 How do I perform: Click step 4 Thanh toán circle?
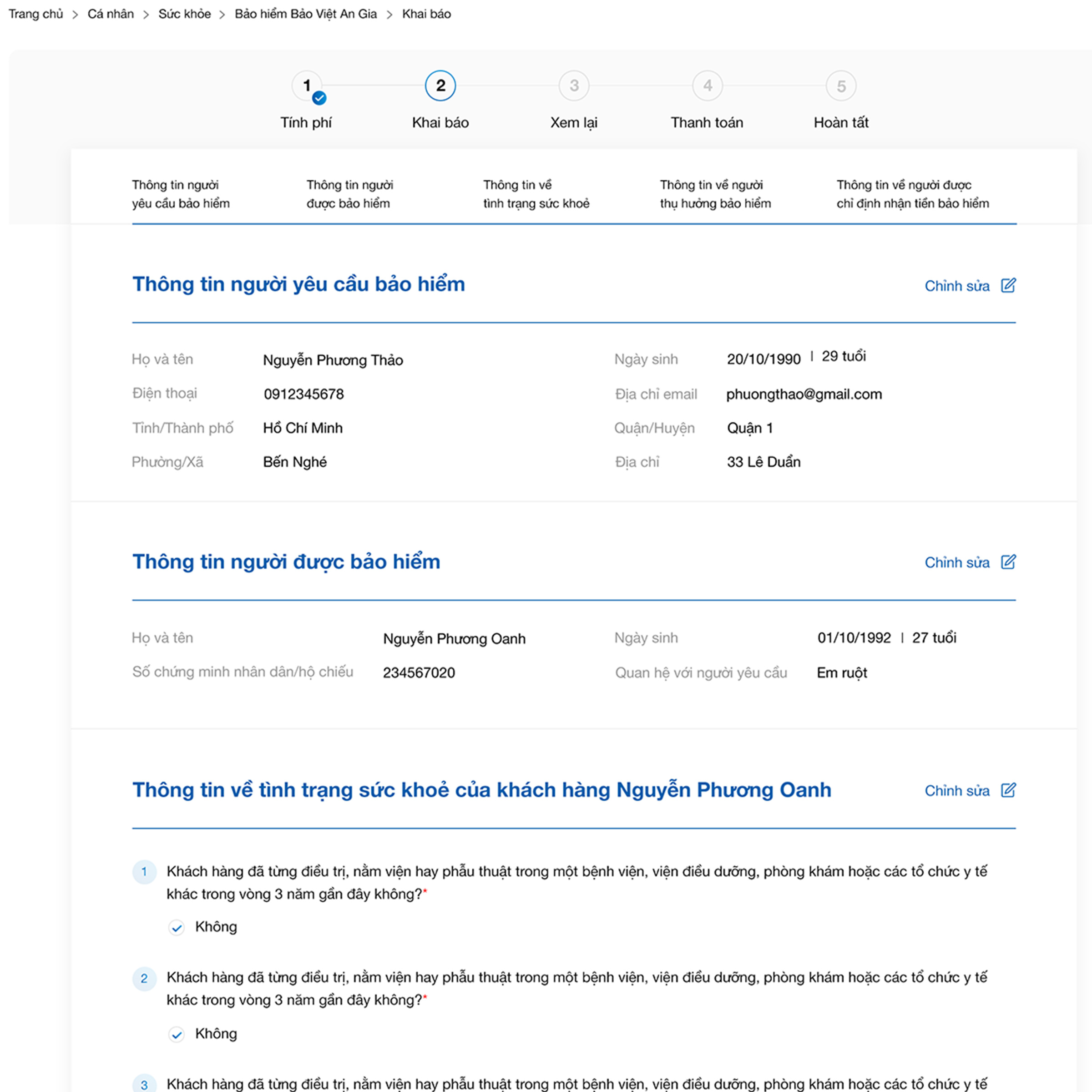(x=708, y=86)
